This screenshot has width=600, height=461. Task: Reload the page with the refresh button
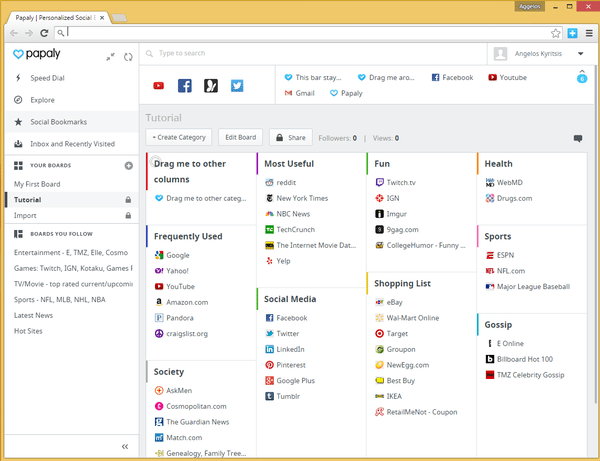[x=44, y=33]
